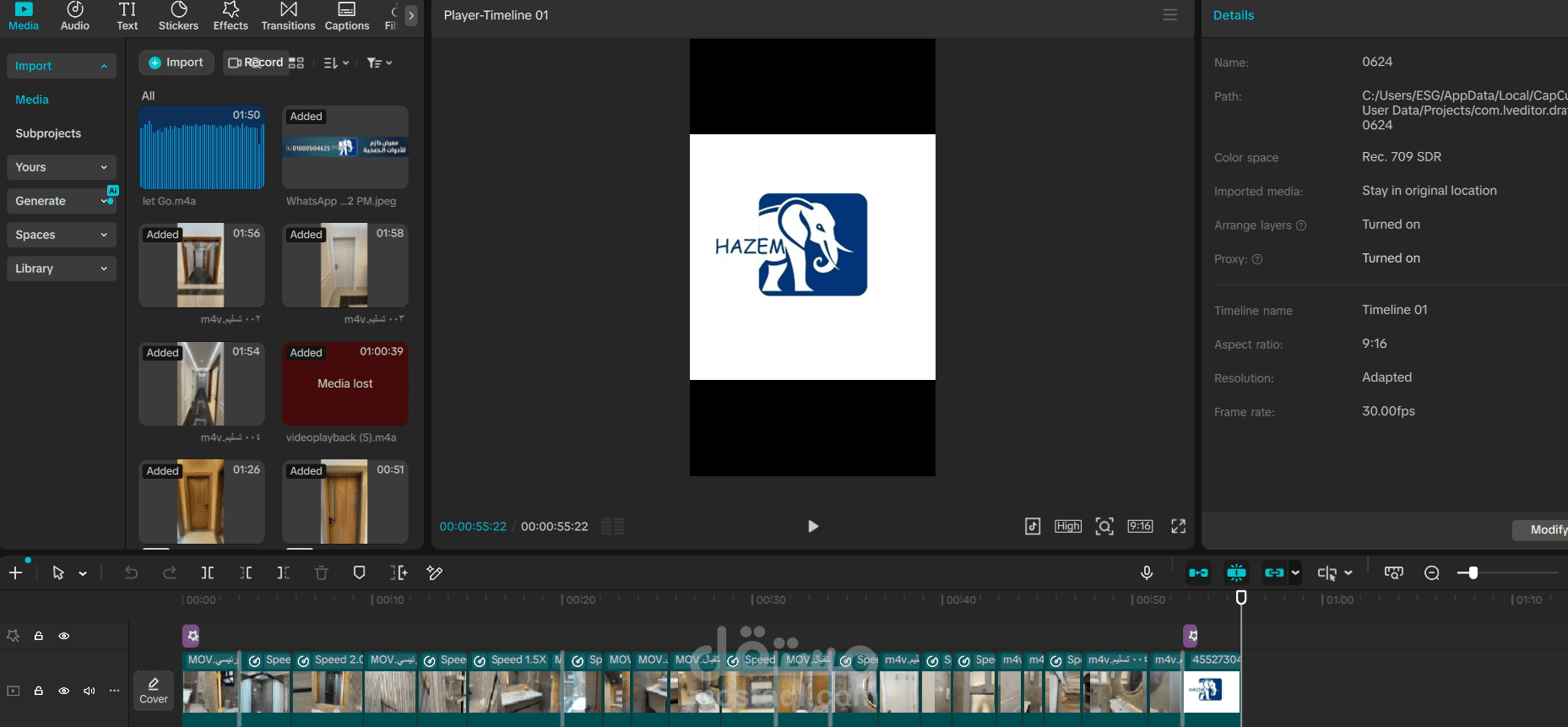Viewport: 1568px width, 727px height.
Task: Click the Import media button
Action: [176, 62]
